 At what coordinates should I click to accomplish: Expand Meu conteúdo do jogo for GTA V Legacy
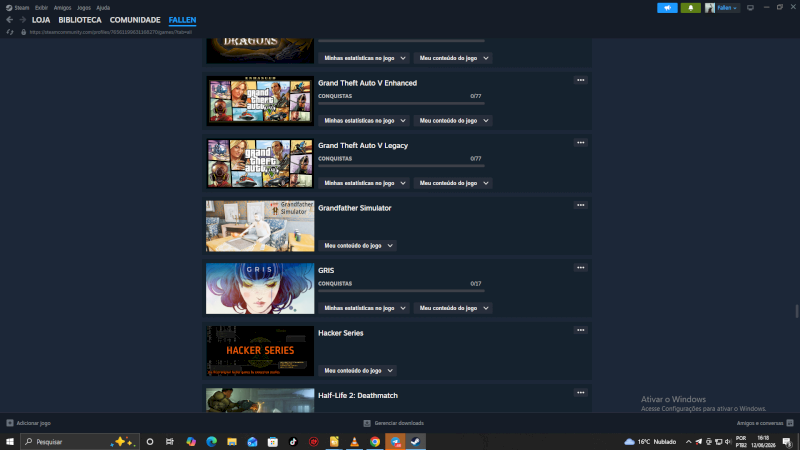[x=453, y=183]
